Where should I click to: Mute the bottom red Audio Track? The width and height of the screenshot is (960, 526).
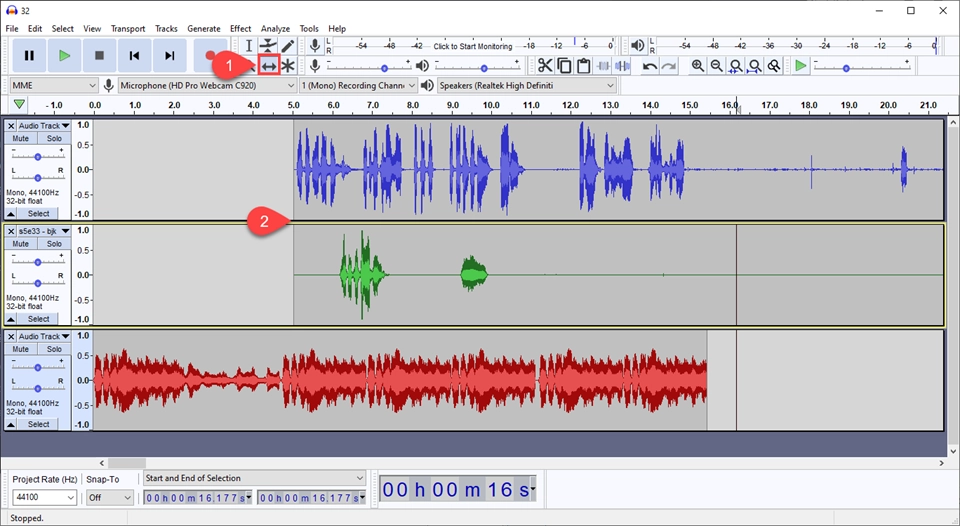click(x=21, y=349)
